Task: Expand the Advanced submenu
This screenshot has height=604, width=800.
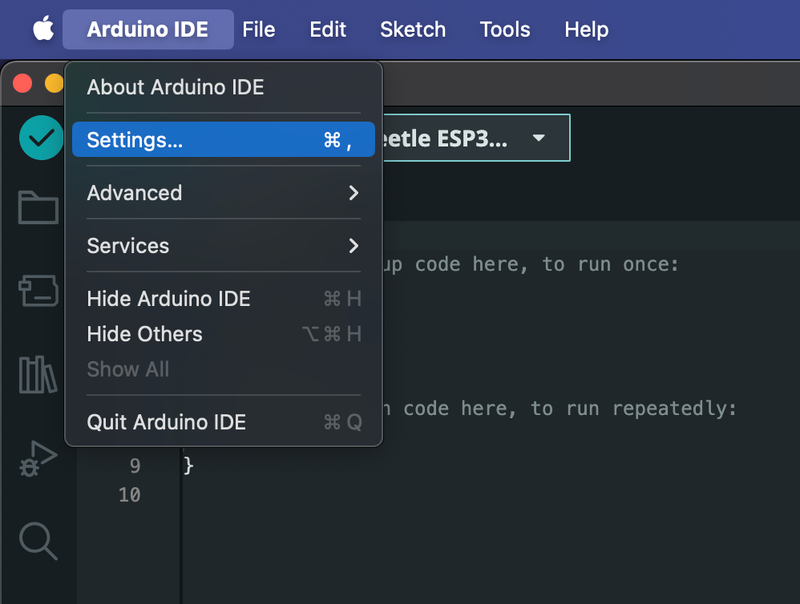Action: click(x=223, y=193)
